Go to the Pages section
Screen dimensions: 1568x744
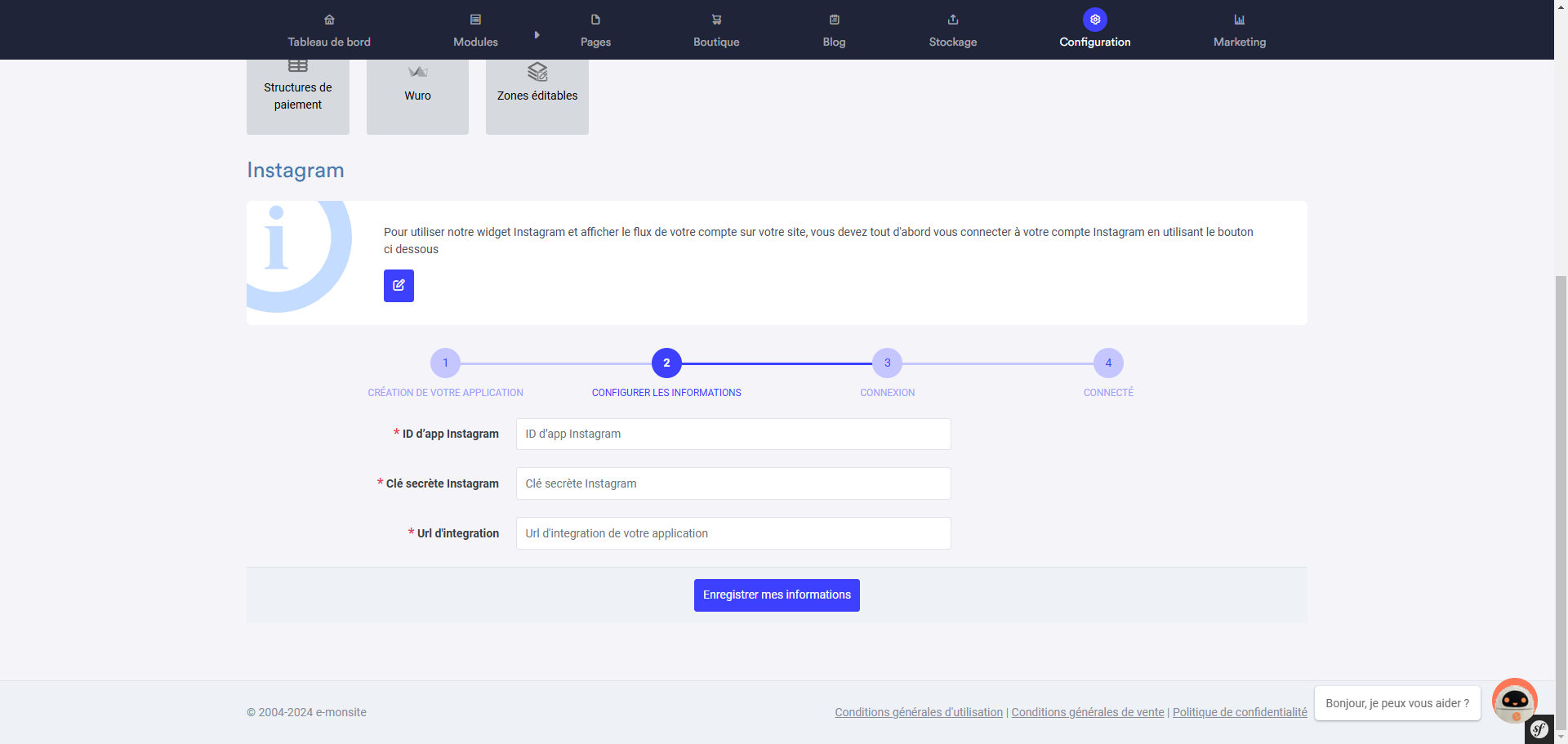tap(595, 30)
